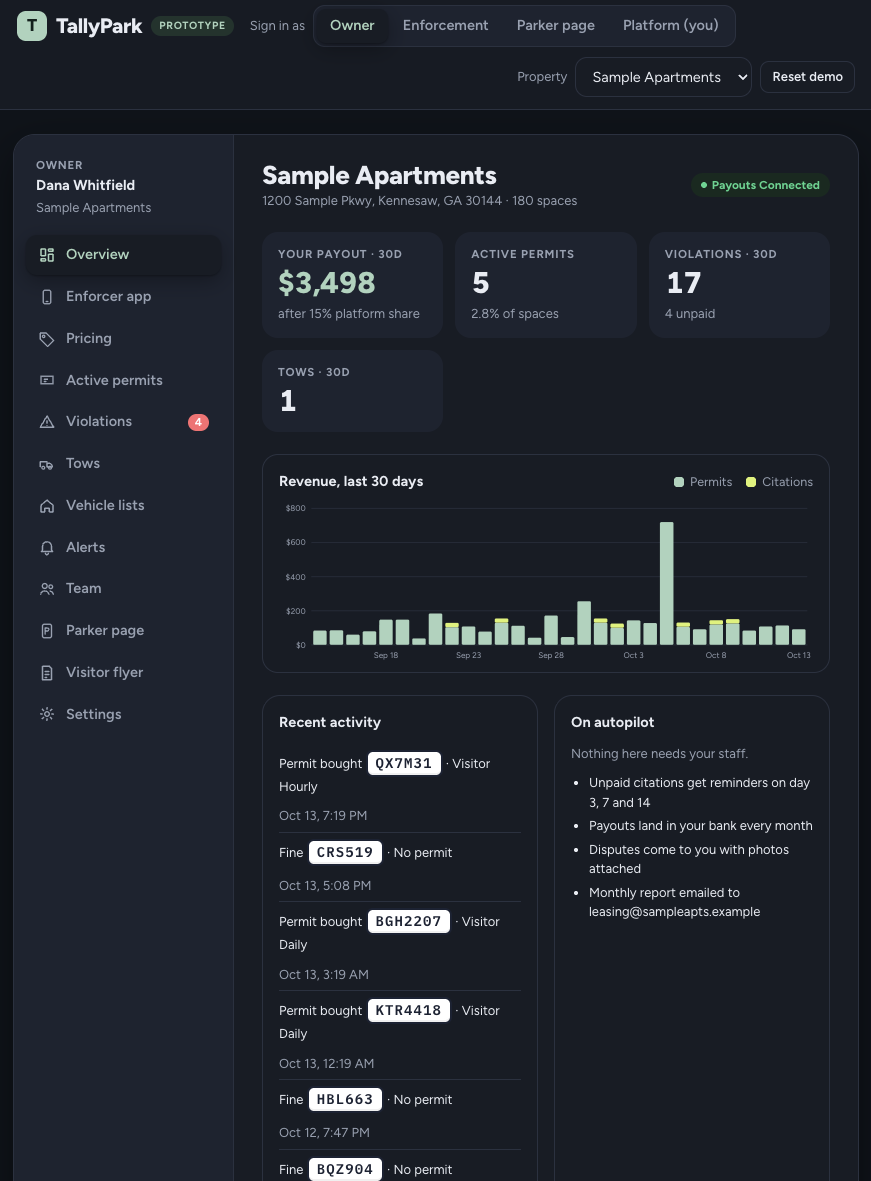Open Vehicle lists
The height and width of the screenshot is (1181, 871).
point(124,506)
